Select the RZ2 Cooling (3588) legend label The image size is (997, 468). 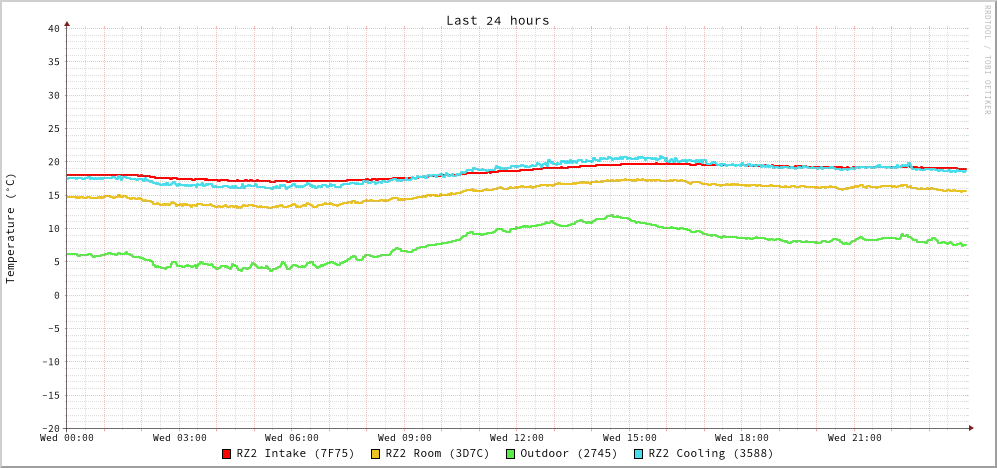pyautogui.click(x=710, y=453)
